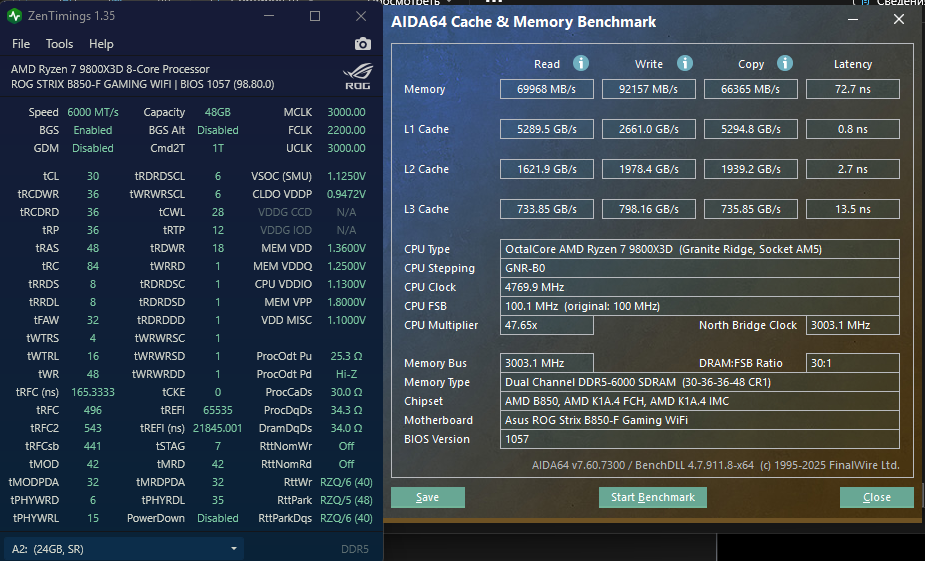The width and height of the screenshot is (925, 561).
Task: Select the L3 Cache Copy value 735.85 GB/s
Action: pos(751,209)
